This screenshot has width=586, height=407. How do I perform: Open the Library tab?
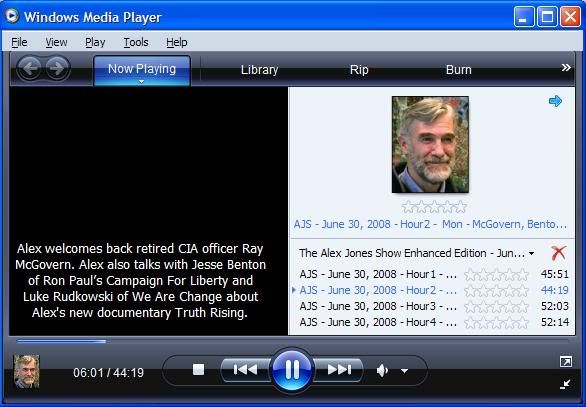click(x=259, y=70)
